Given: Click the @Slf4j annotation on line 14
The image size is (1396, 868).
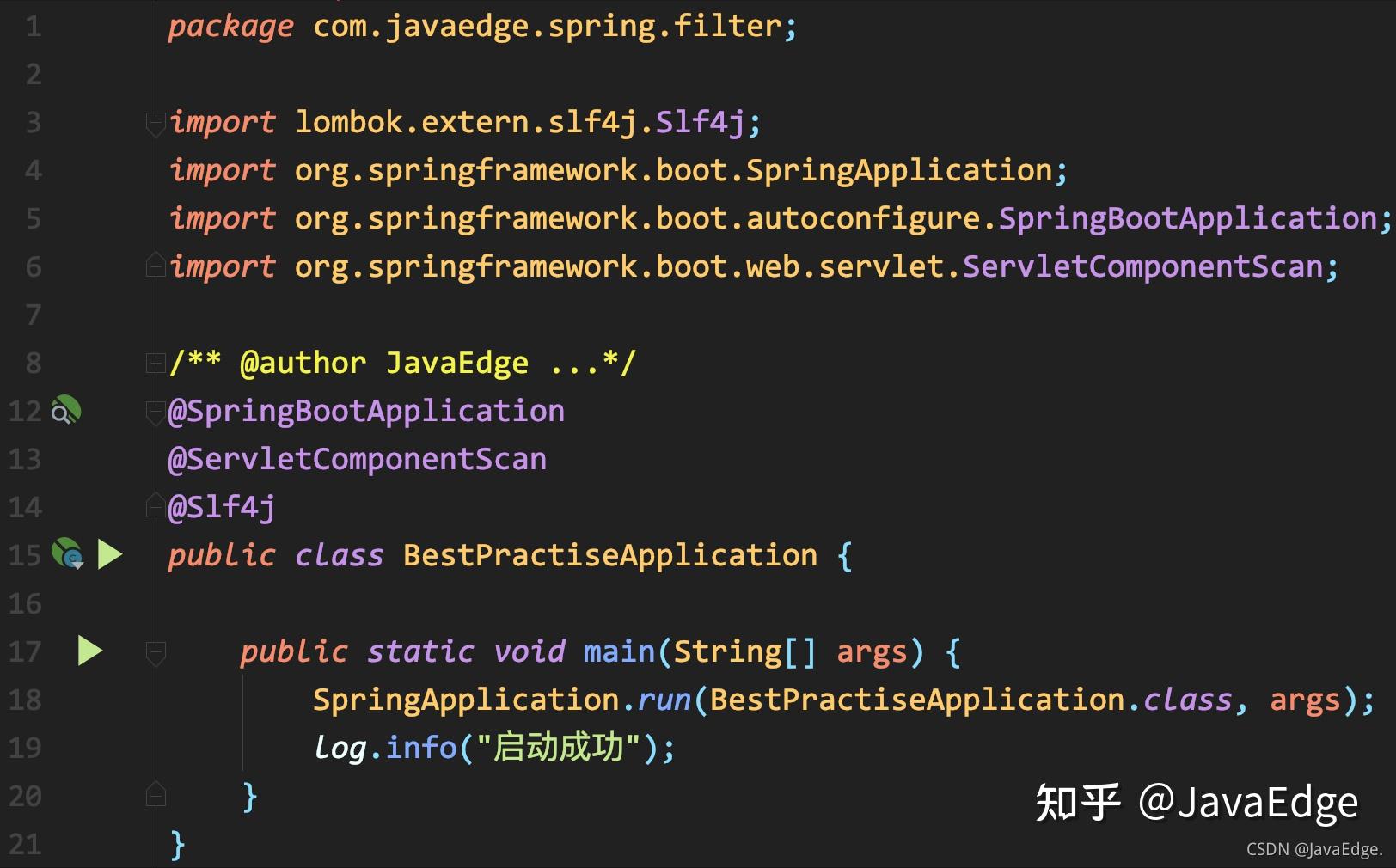Looking at the screenshot, I should (222, 508).
